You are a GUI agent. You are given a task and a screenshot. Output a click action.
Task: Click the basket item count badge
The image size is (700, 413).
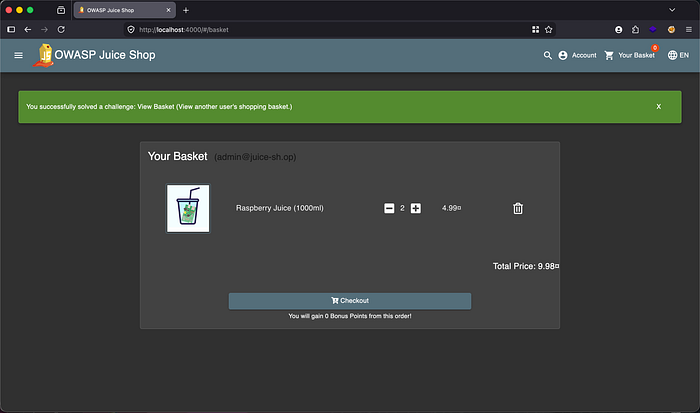pos(654,48)
